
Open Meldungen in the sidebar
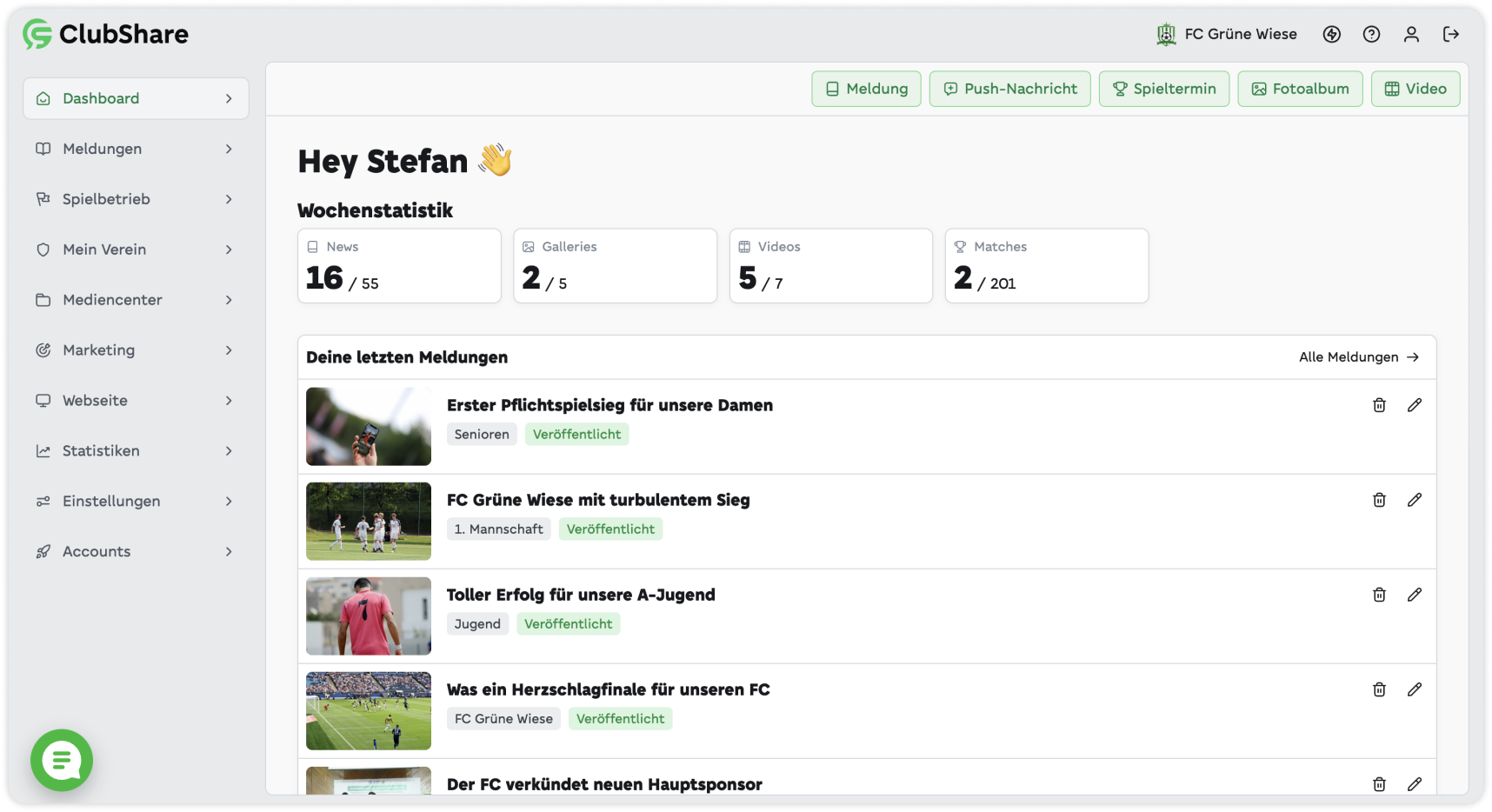(136, 149)
